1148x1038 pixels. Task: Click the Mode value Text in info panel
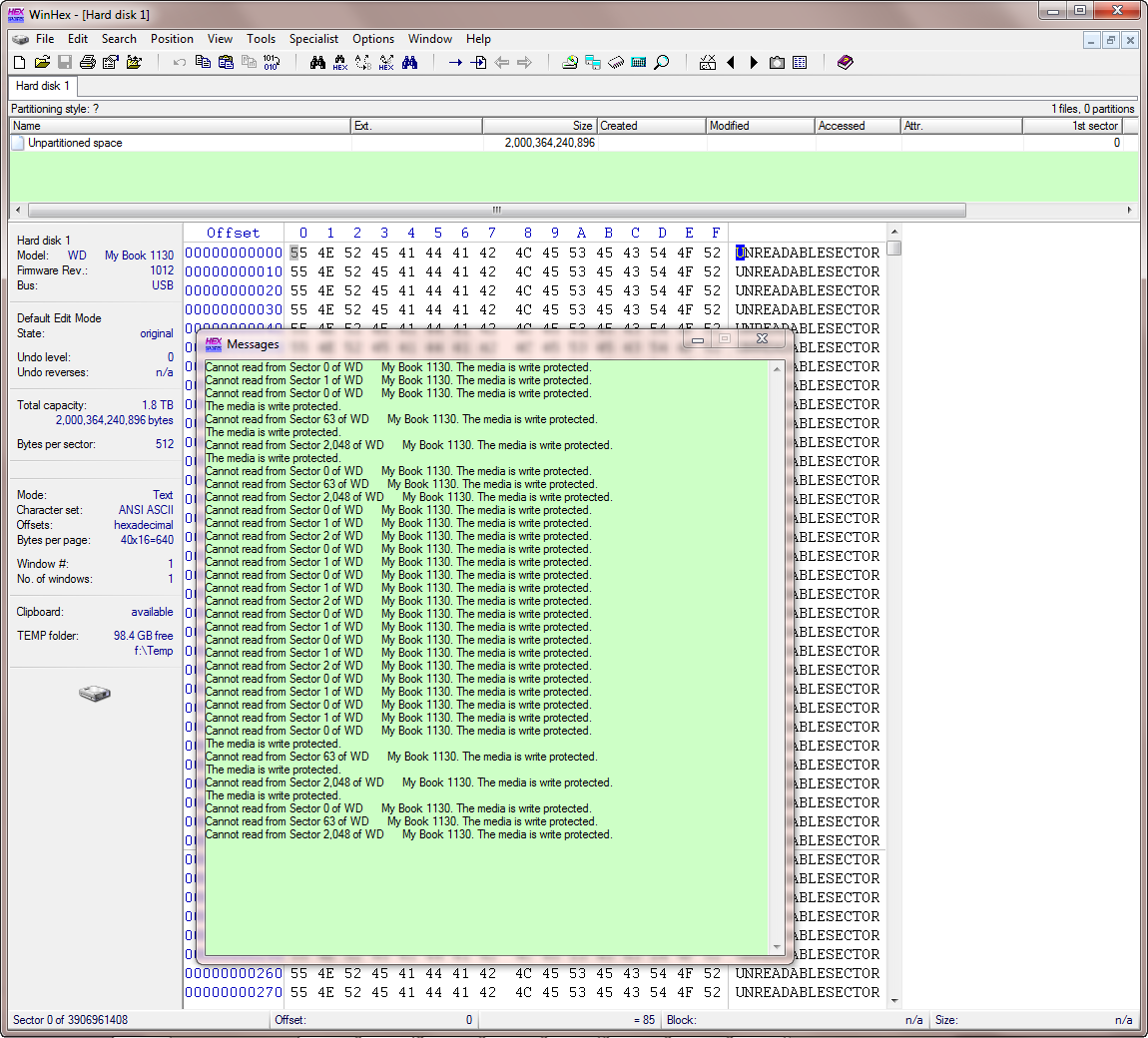tap(164, 496)
